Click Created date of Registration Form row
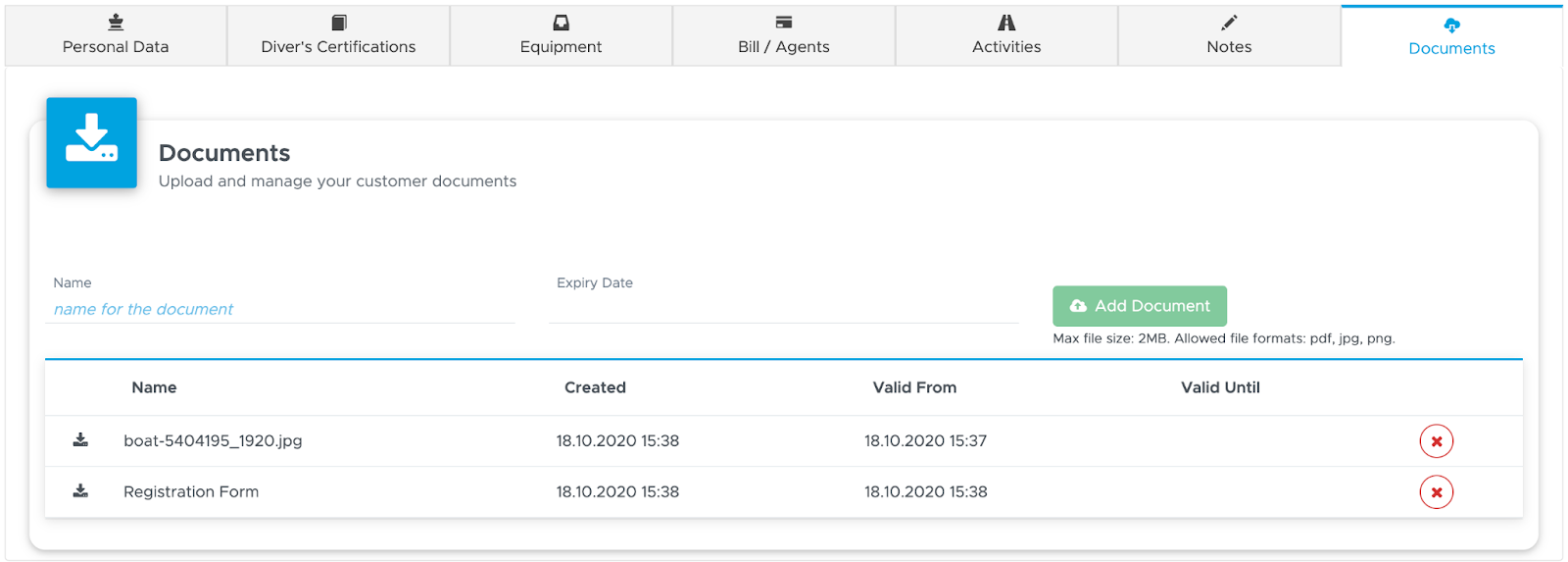This screenshot has height=562, width=1568. (x=617, y=491)
